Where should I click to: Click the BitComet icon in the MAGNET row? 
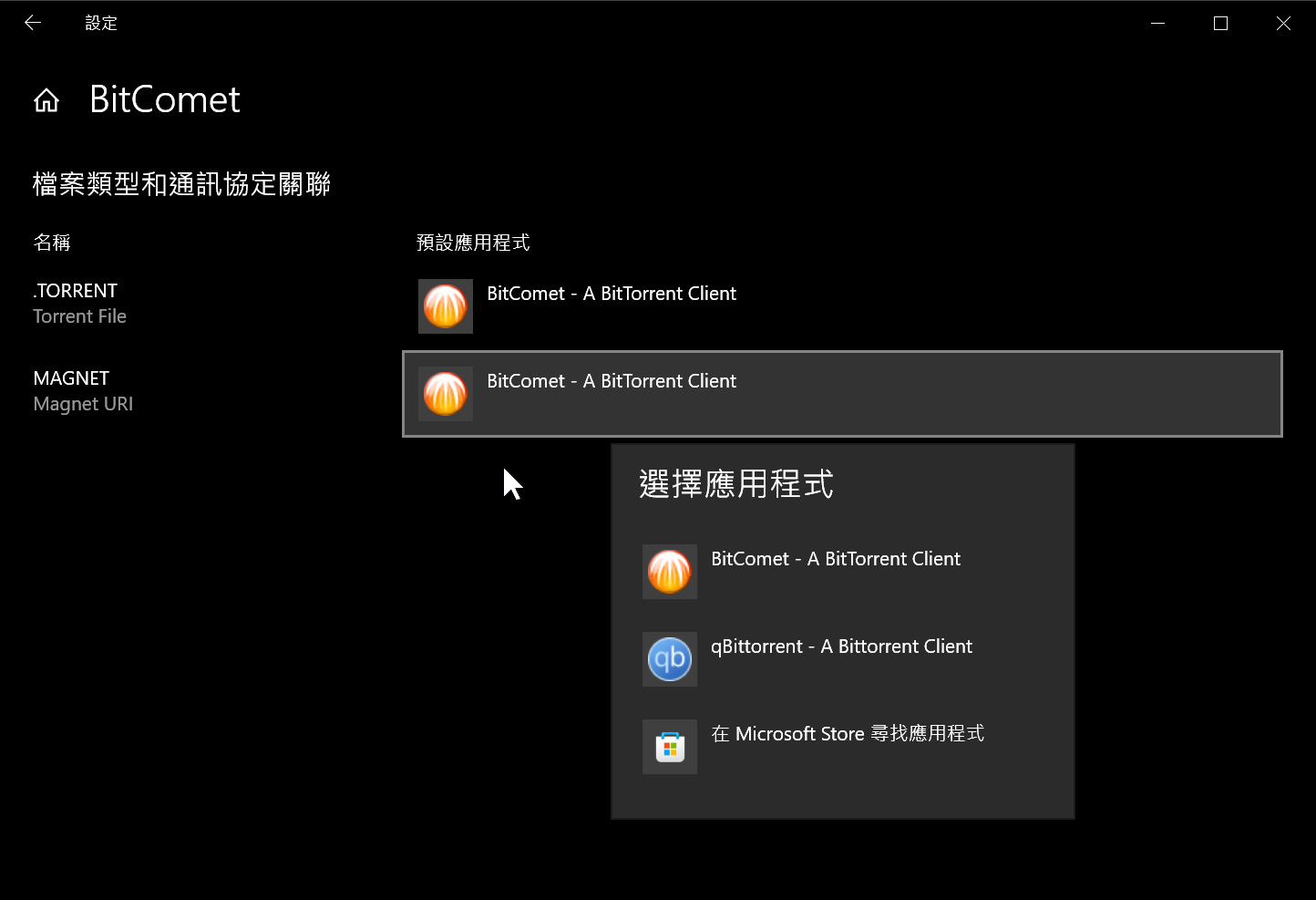coord(446,394)
